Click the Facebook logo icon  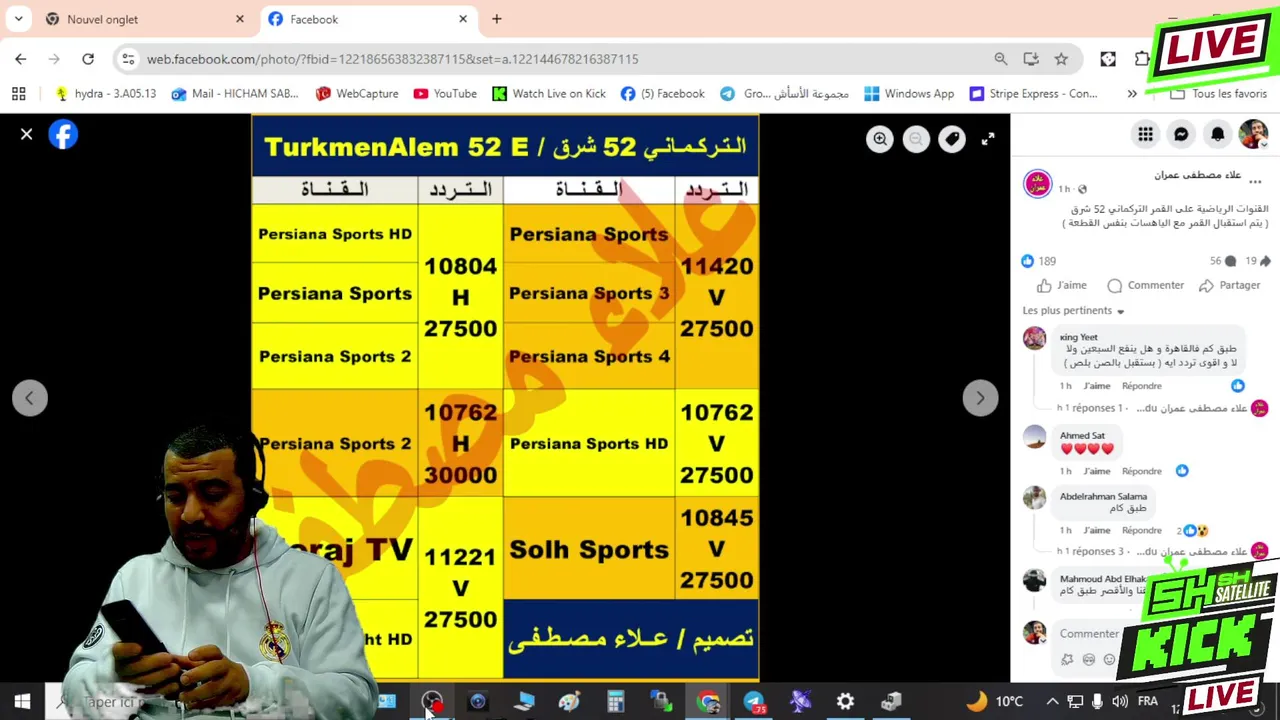[x=63, y=134]
